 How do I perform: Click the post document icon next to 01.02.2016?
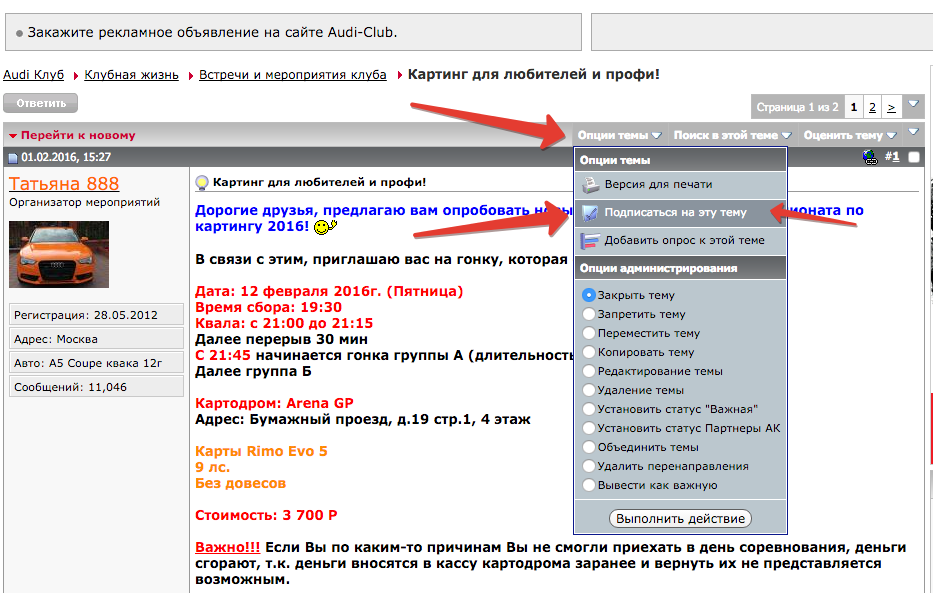click(x=13, y=158)
